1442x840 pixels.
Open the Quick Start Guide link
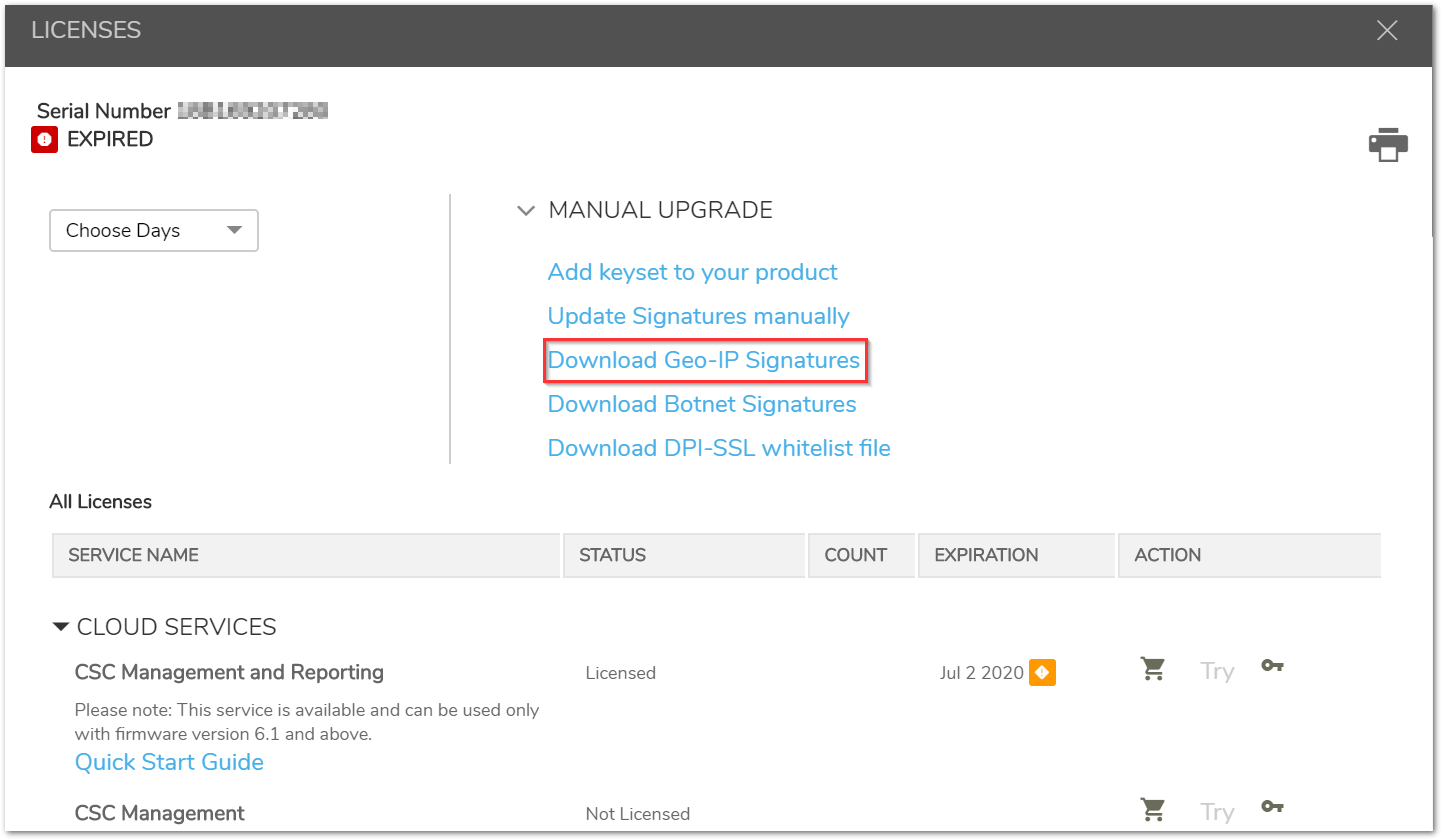click(169, 762)
